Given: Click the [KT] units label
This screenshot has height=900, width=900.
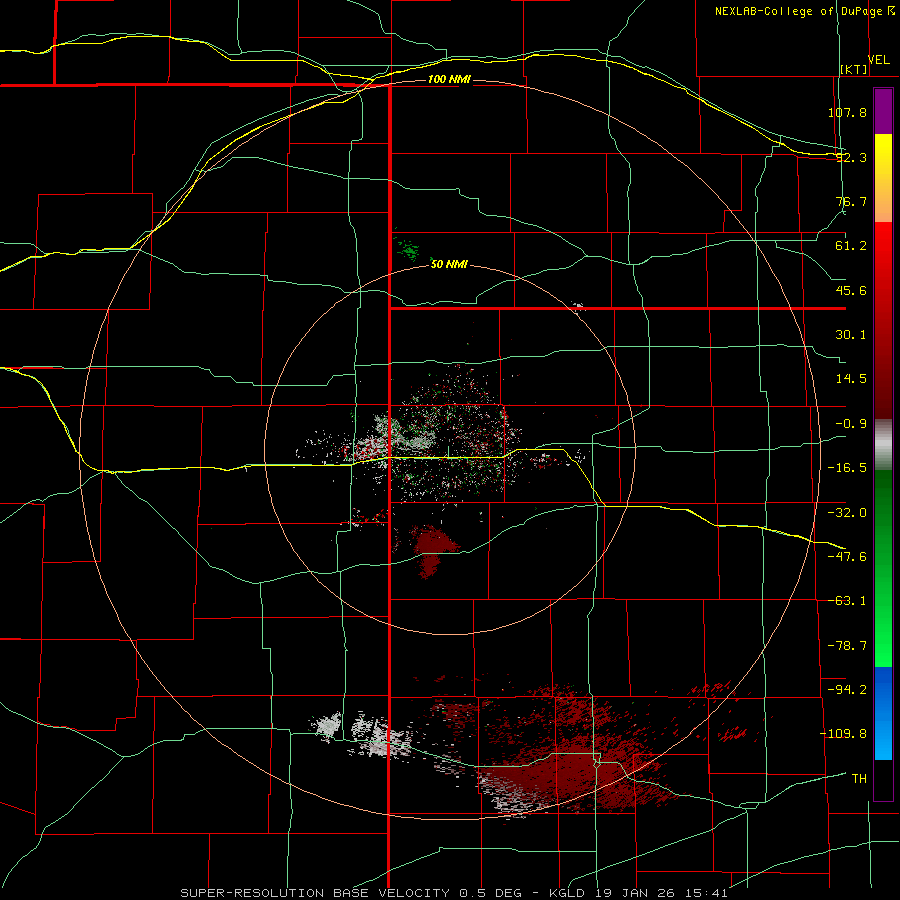Looking at the screenshot, I should pos(854,69).
